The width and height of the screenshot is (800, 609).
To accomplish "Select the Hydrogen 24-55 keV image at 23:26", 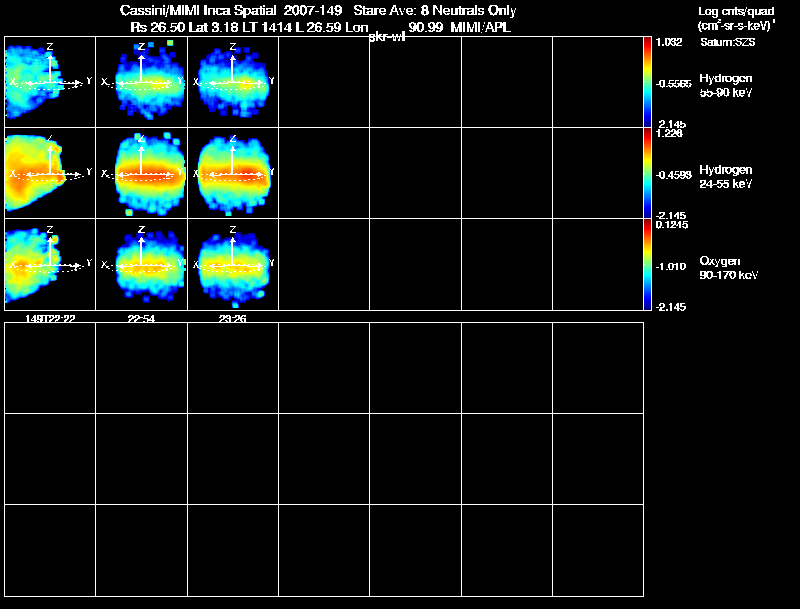I will pyautogui.click(x=233, y=173).
